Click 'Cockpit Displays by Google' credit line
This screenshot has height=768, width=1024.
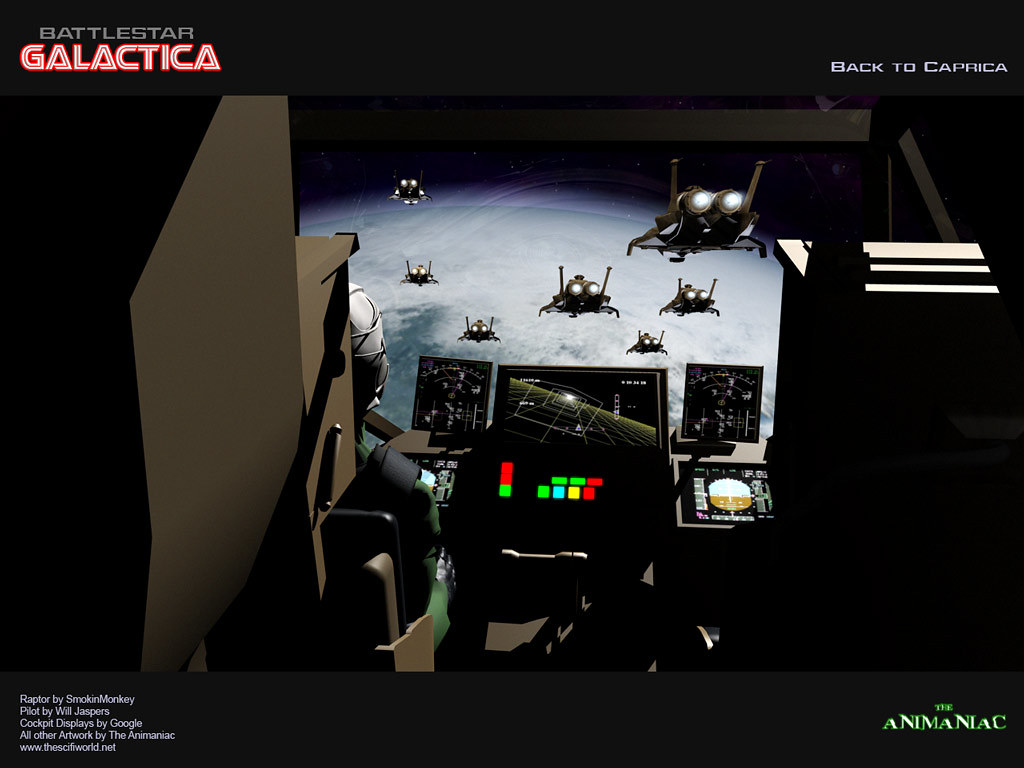coord(81,723)
